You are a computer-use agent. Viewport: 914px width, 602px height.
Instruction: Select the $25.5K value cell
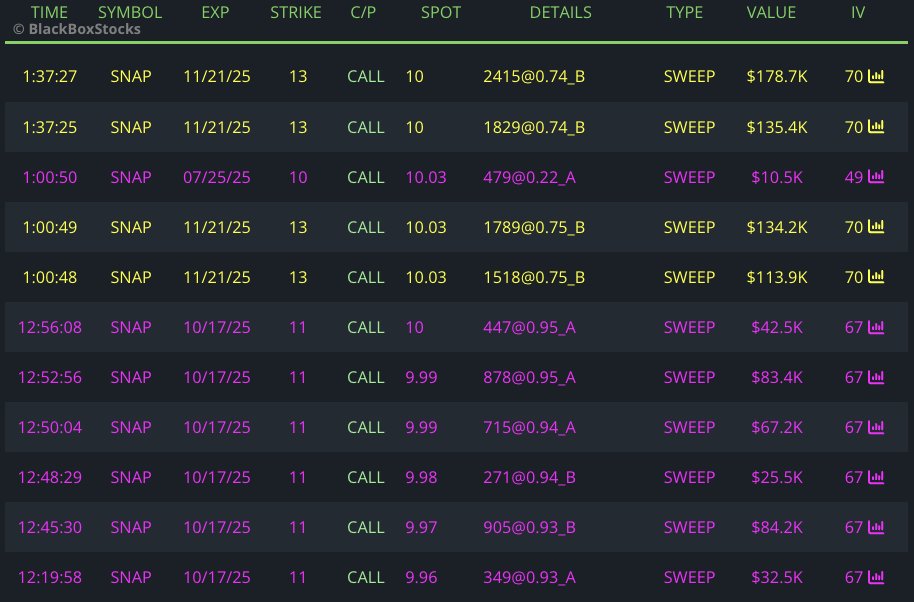[x=777, y=477]
